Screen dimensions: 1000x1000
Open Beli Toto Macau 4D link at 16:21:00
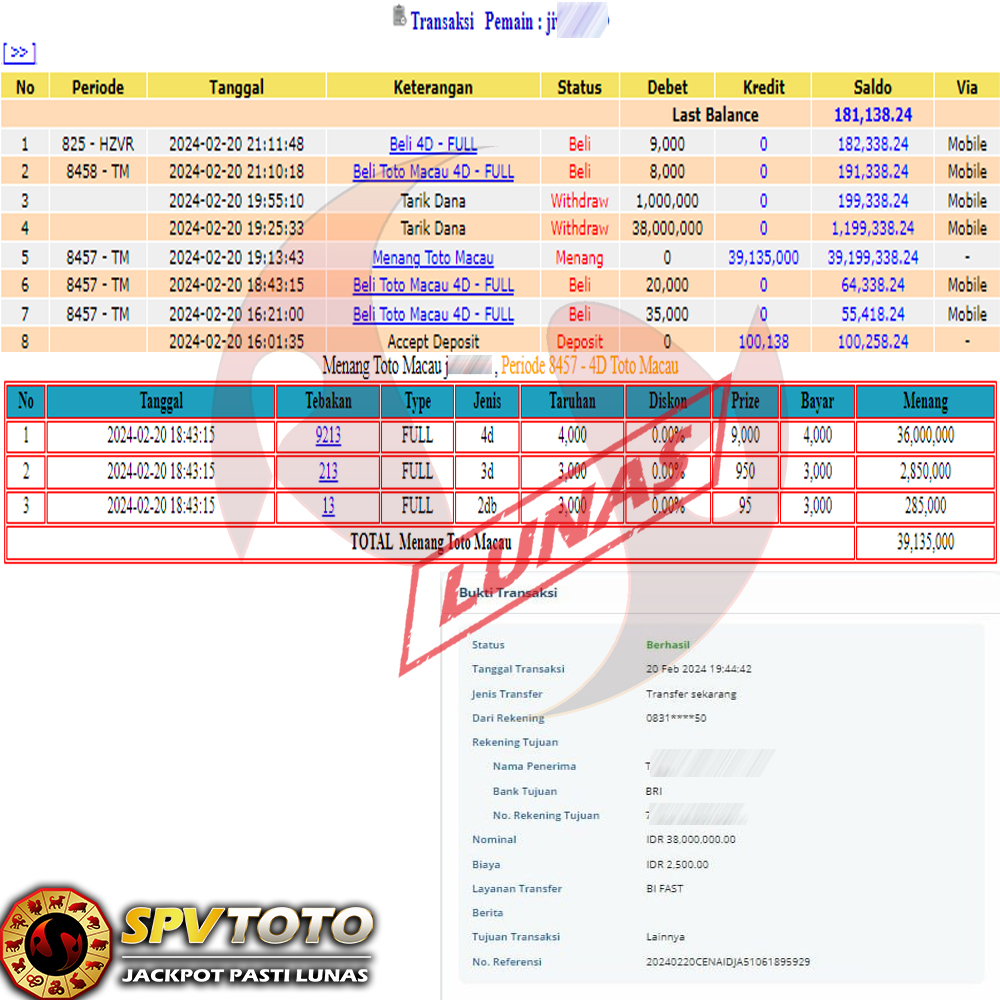(433, 315)
